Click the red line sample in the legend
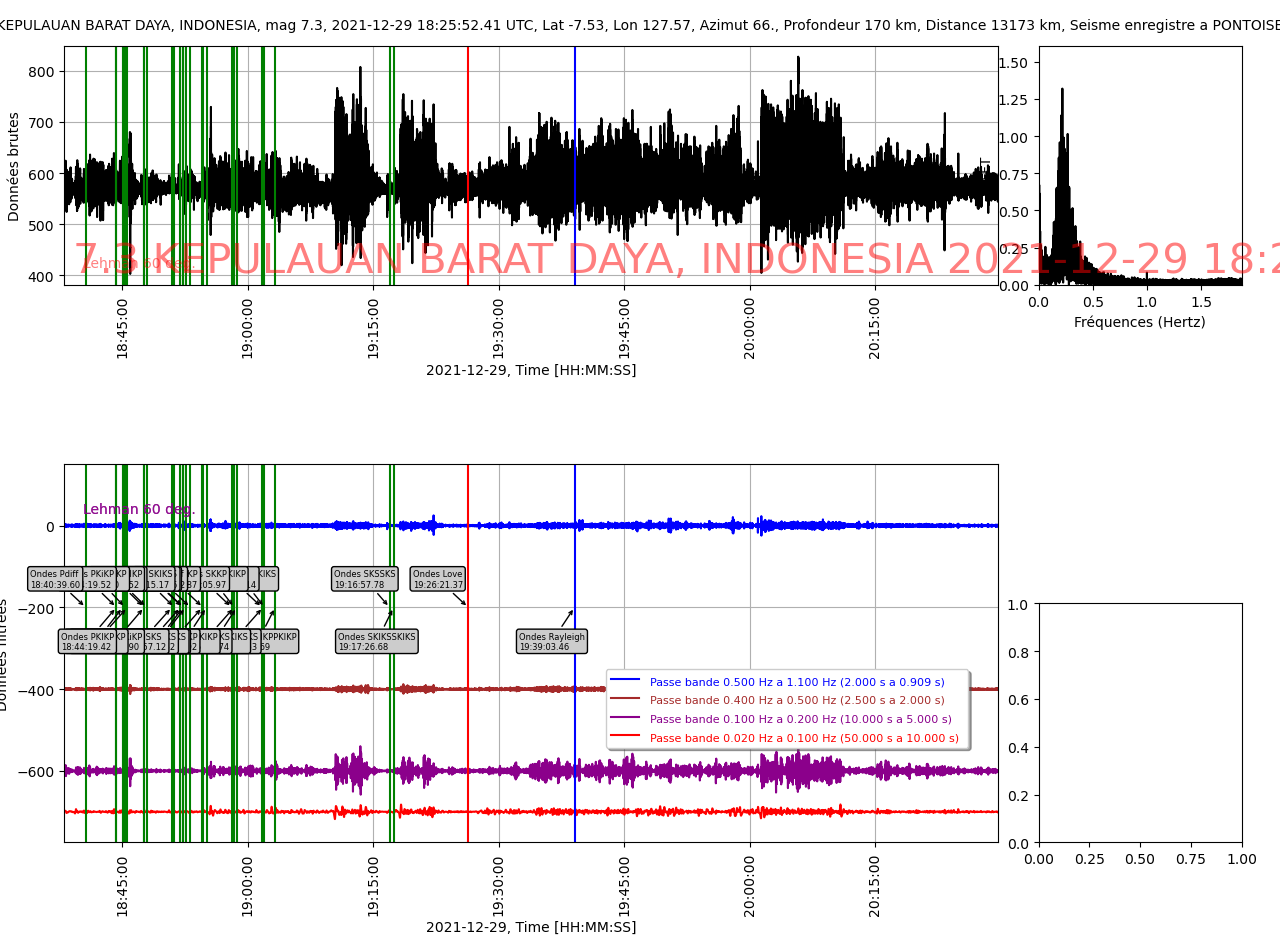 click(626, 739)
